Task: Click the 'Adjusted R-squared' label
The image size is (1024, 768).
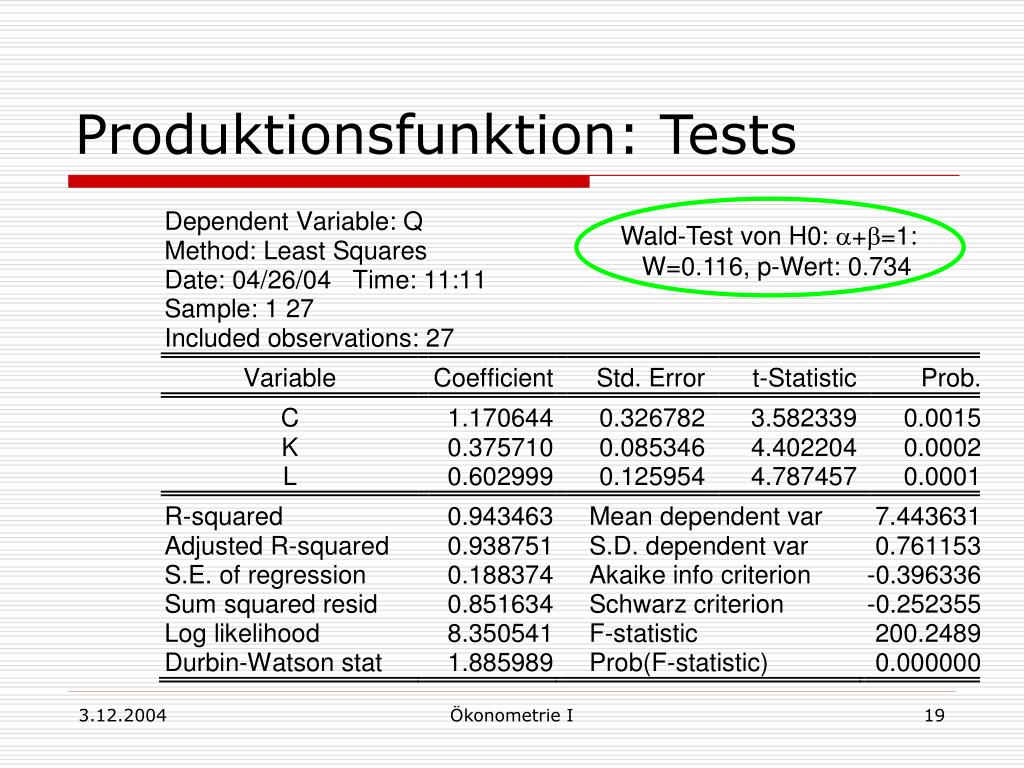Action: click(x=276, y=546)
